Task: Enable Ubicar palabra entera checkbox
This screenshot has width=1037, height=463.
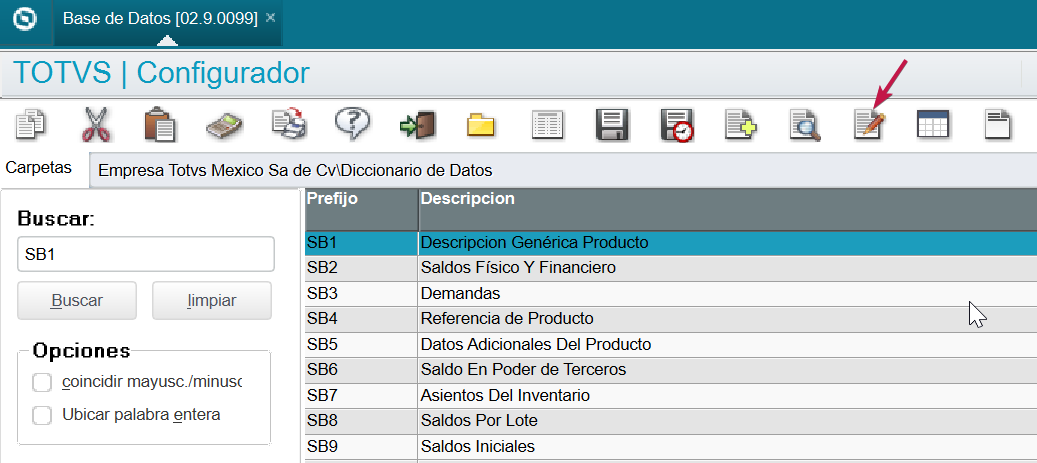Action: click(42, 415)
